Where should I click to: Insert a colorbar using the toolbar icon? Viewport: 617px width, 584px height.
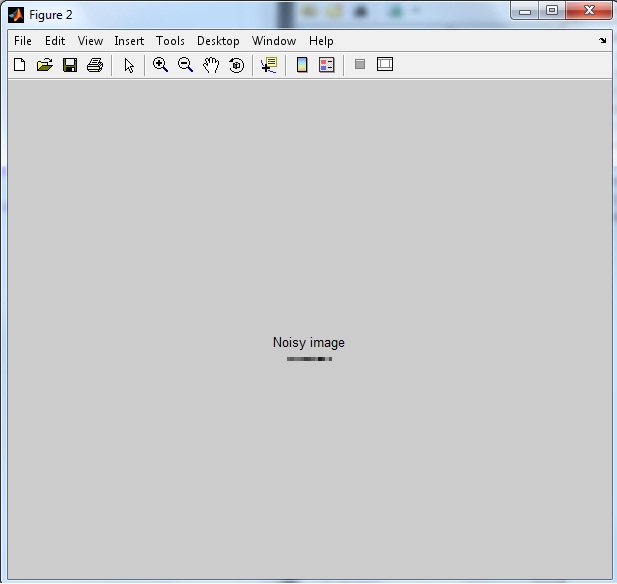(302, 65)
